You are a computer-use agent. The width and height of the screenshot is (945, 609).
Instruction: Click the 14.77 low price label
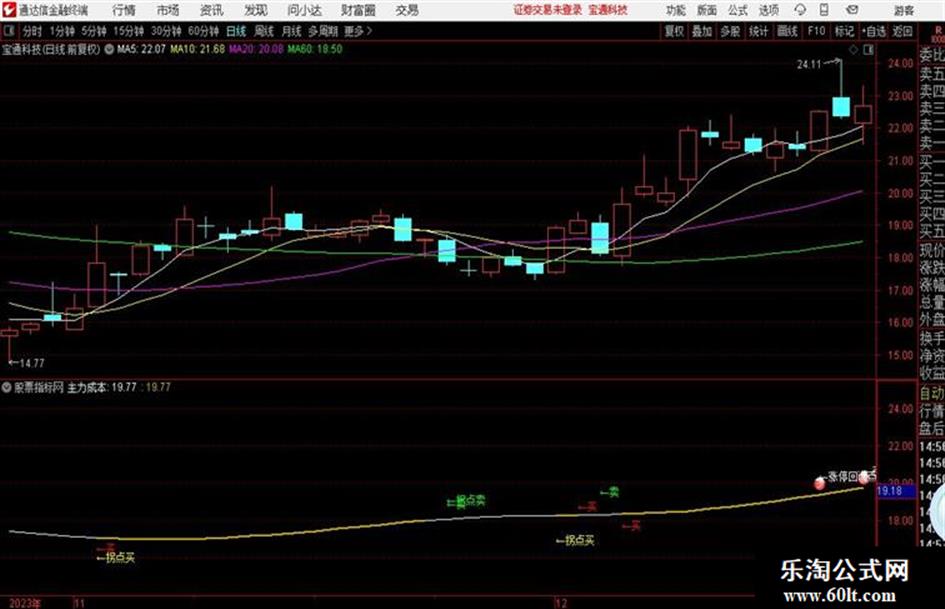coord(32,363)
